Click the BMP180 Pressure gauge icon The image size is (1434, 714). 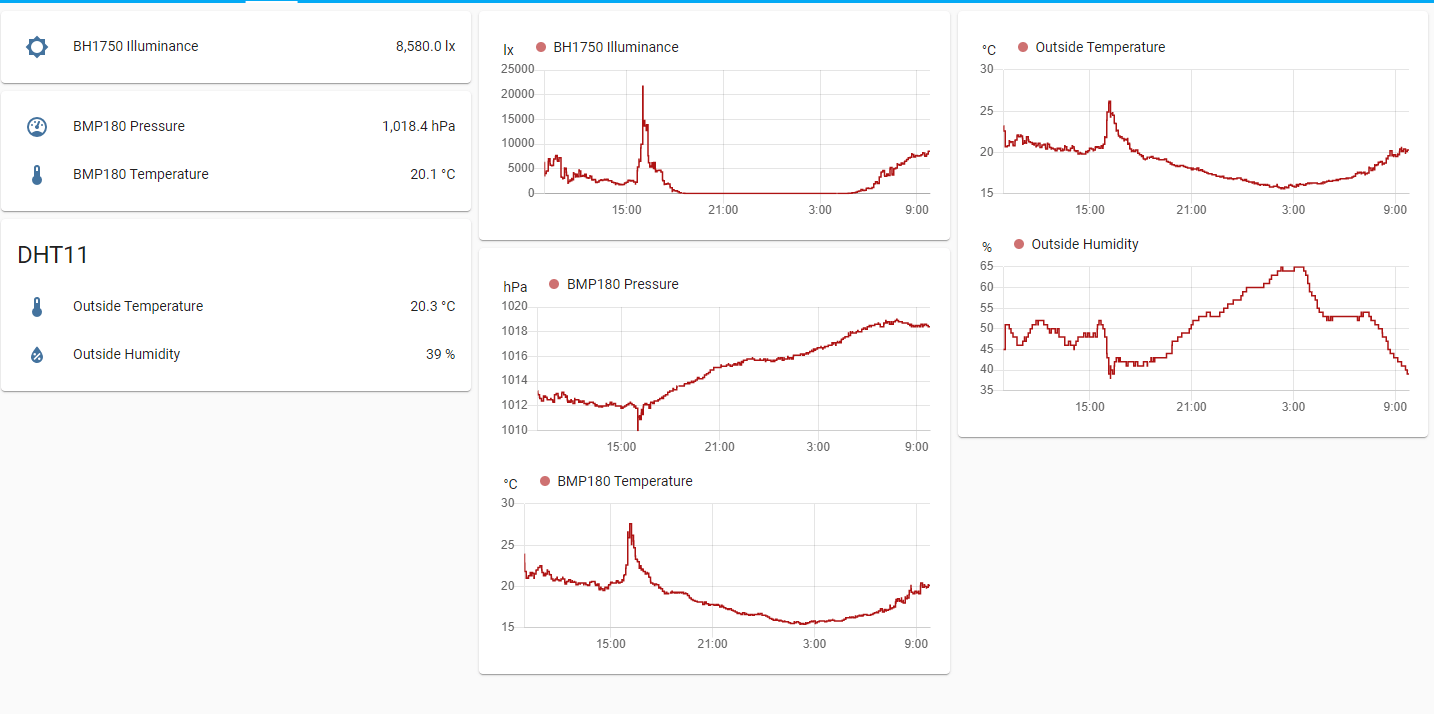[37, 127]
